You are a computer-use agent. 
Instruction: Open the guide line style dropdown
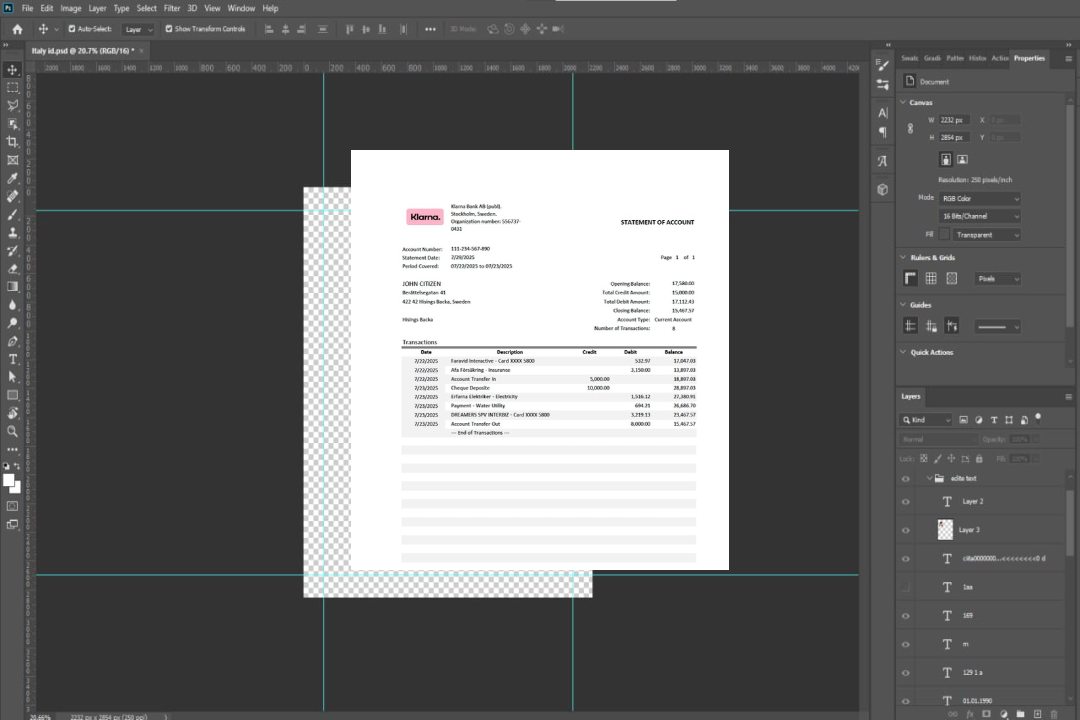tap(998, 327)
